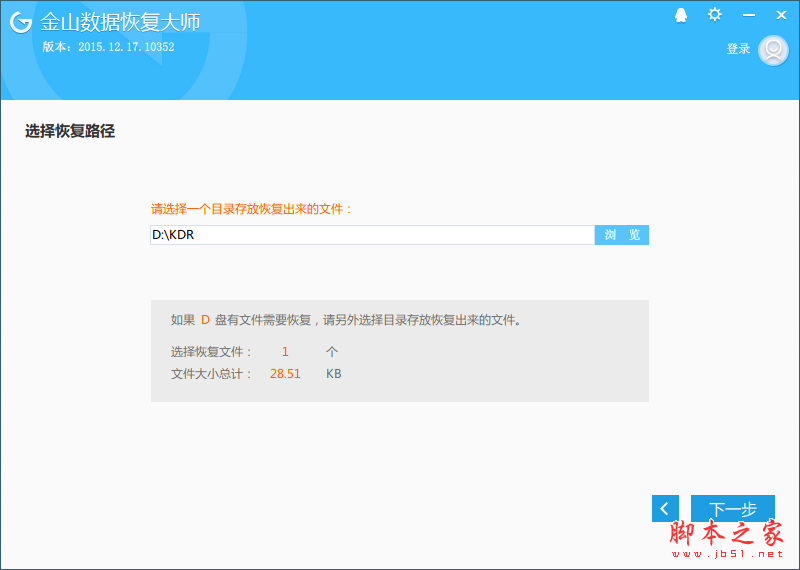Click the D:\KDR path input field
Screen dimensions: 800x570
[x=372, y=235]
